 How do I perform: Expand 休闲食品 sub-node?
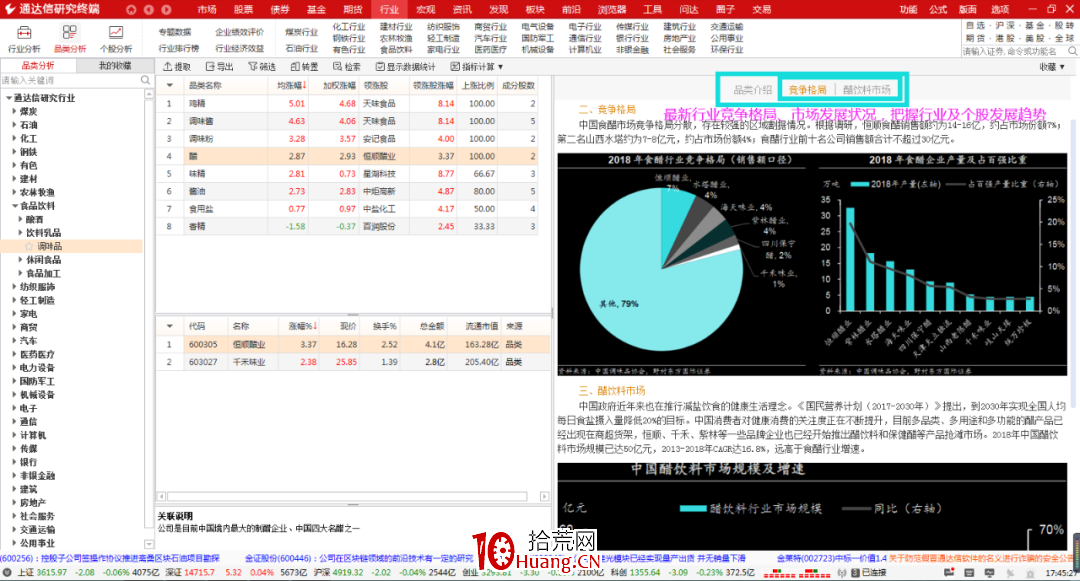point(21,260)
